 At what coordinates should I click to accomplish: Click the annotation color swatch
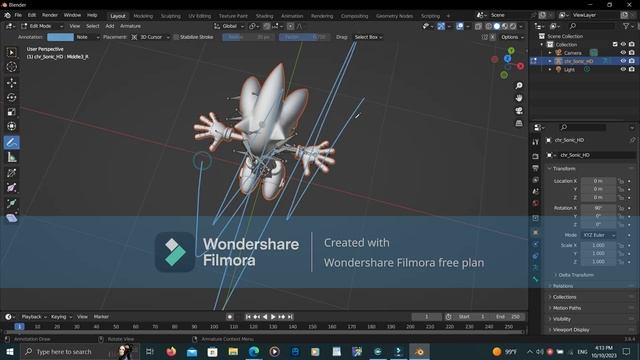[60, 37]
